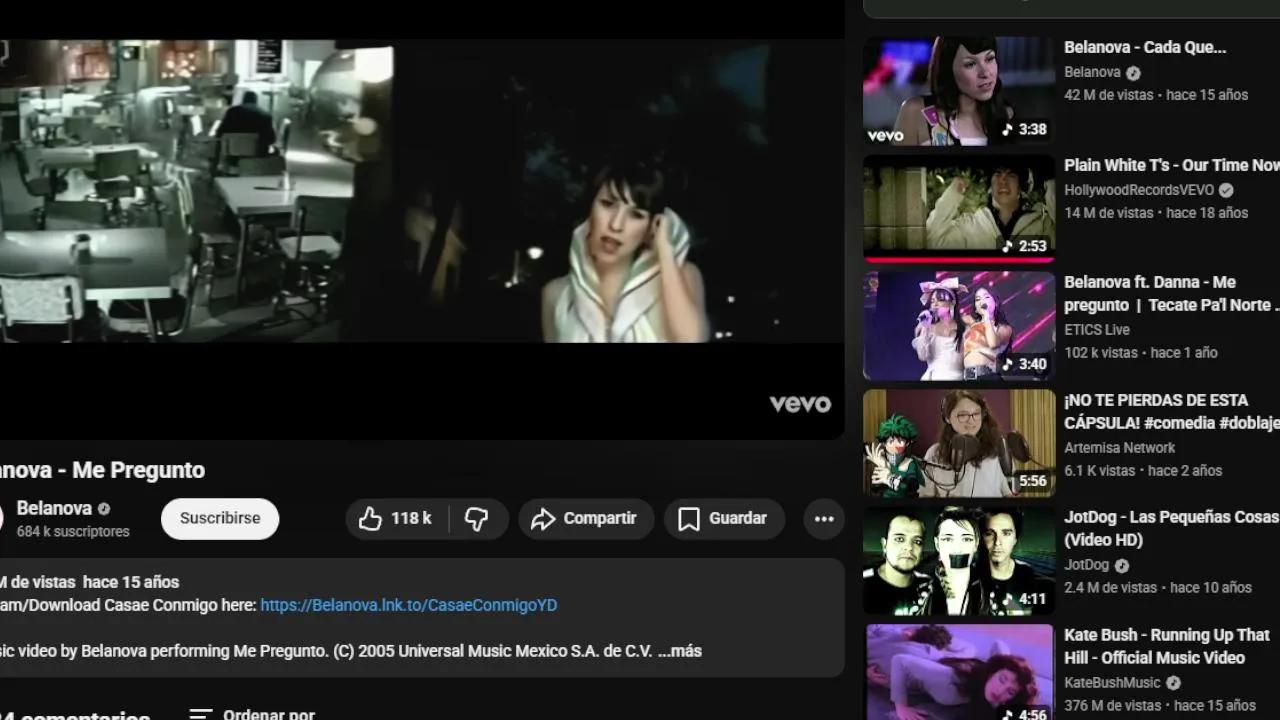This screenshot has width=1280, height=720.
Task: Open the JotDog Las Pequeñas Cosas thumbnail
Action: [x=959, y=561]
